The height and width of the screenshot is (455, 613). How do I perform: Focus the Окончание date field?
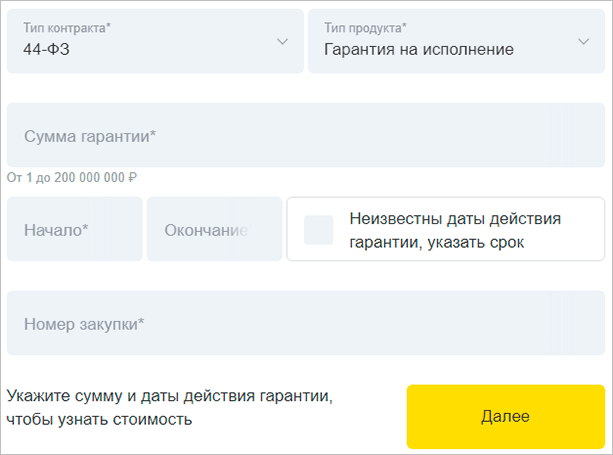tap(214, 229)
